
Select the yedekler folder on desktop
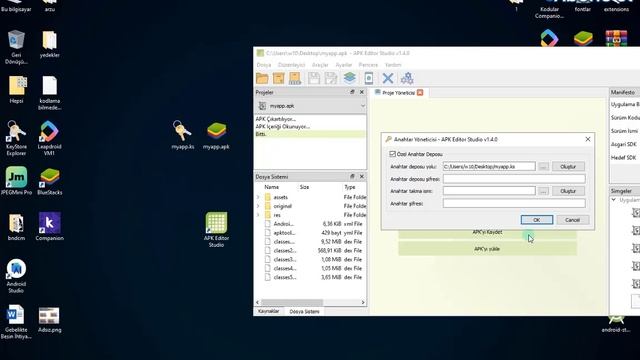pos(49,43)
